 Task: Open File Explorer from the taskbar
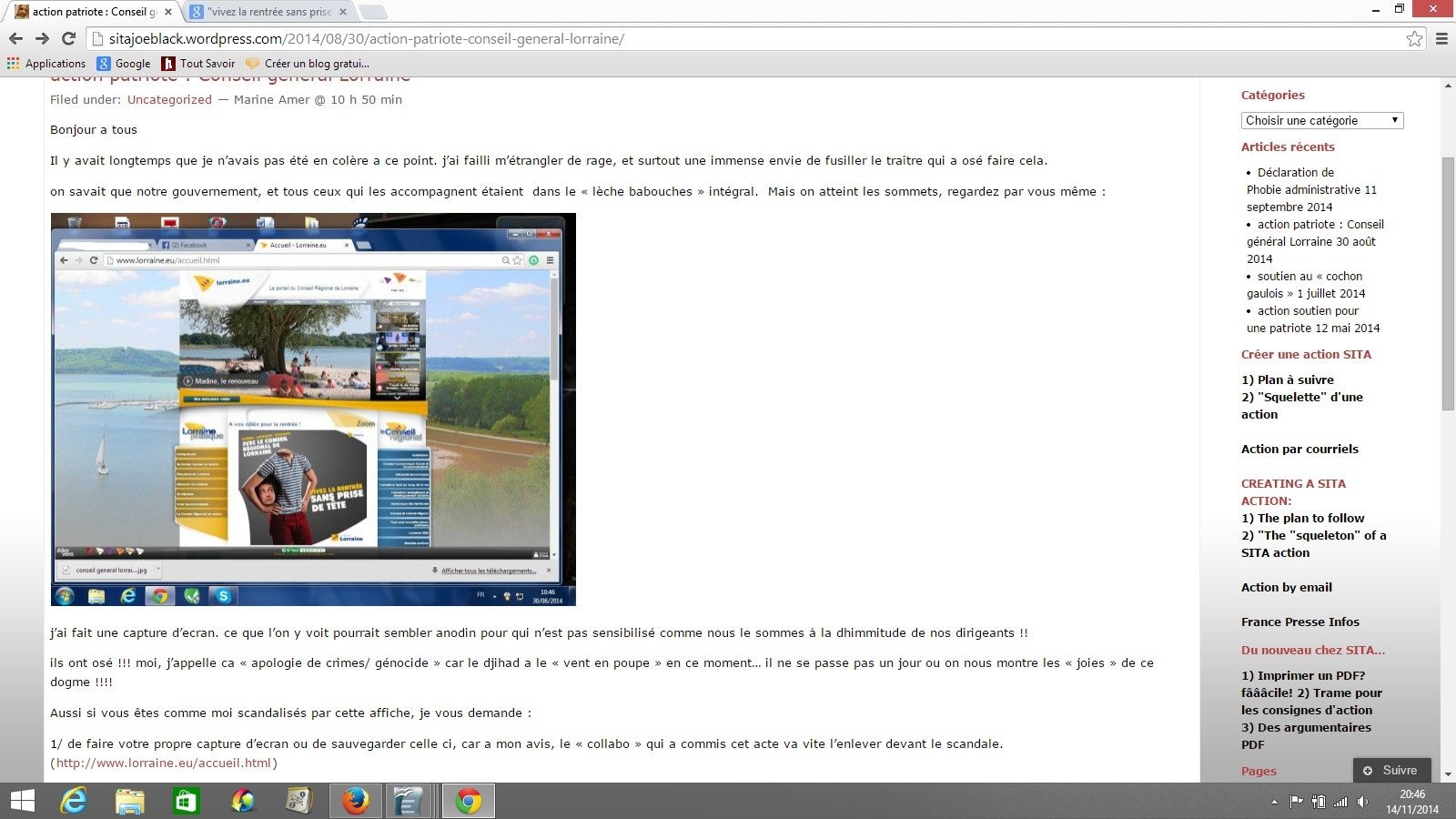(x=130, y=801)
